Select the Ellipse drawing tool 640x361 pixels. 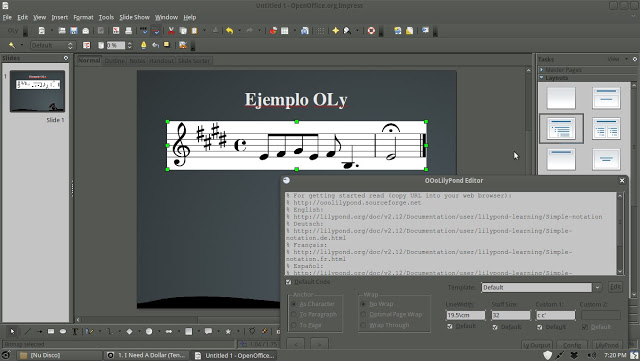62,331
